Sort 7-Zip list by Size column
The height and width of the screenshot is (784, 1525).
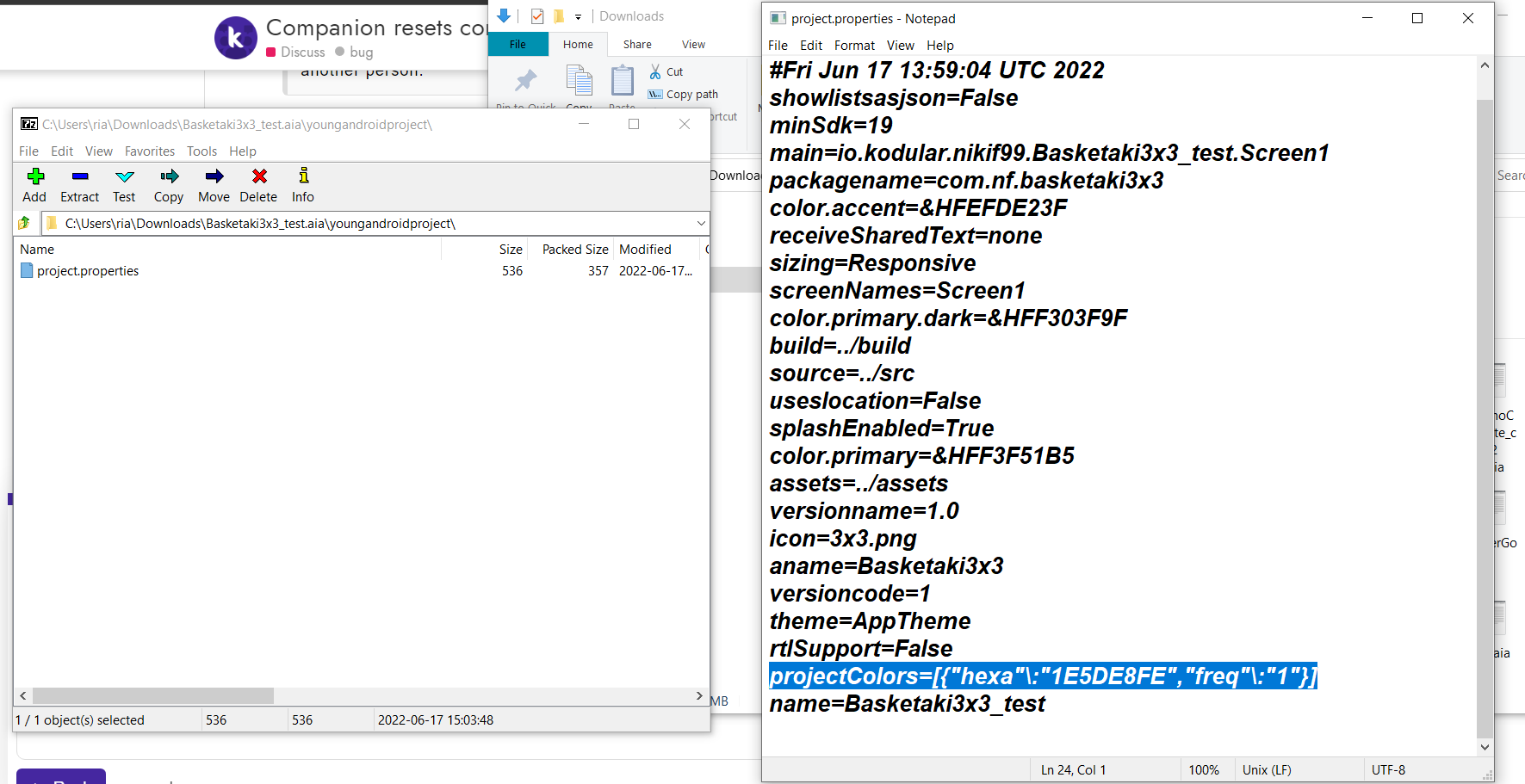pyautogui.click(x=485, y=250)
